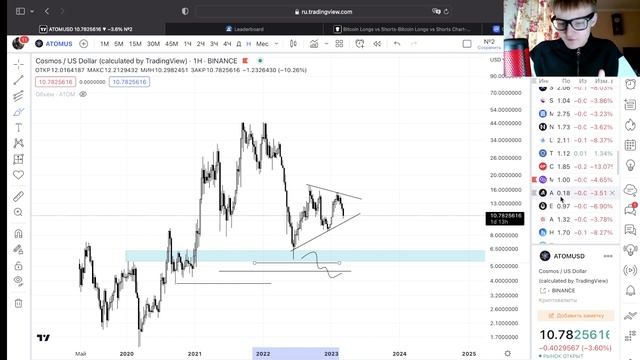The image size is (640, 360).
Task: Open the chart layout selector square
Action: click(467, 44)
